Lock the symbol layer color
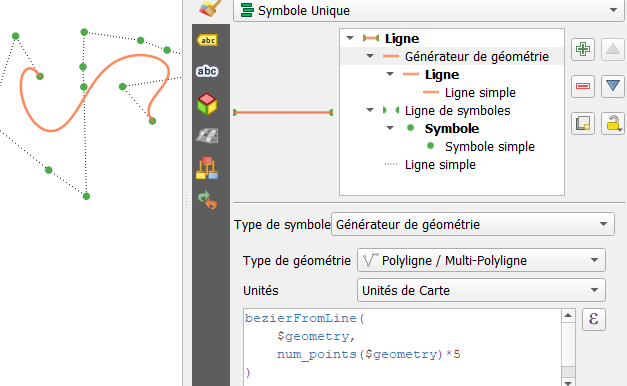The image size is (627, 386). coord(613,123)
